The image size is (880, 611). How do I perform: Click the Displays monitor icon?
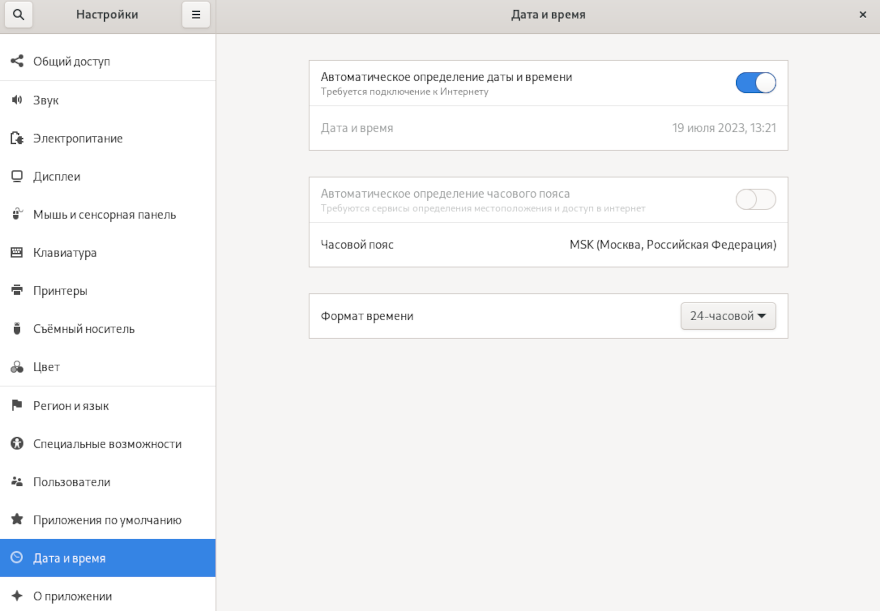tap(17, 176)
